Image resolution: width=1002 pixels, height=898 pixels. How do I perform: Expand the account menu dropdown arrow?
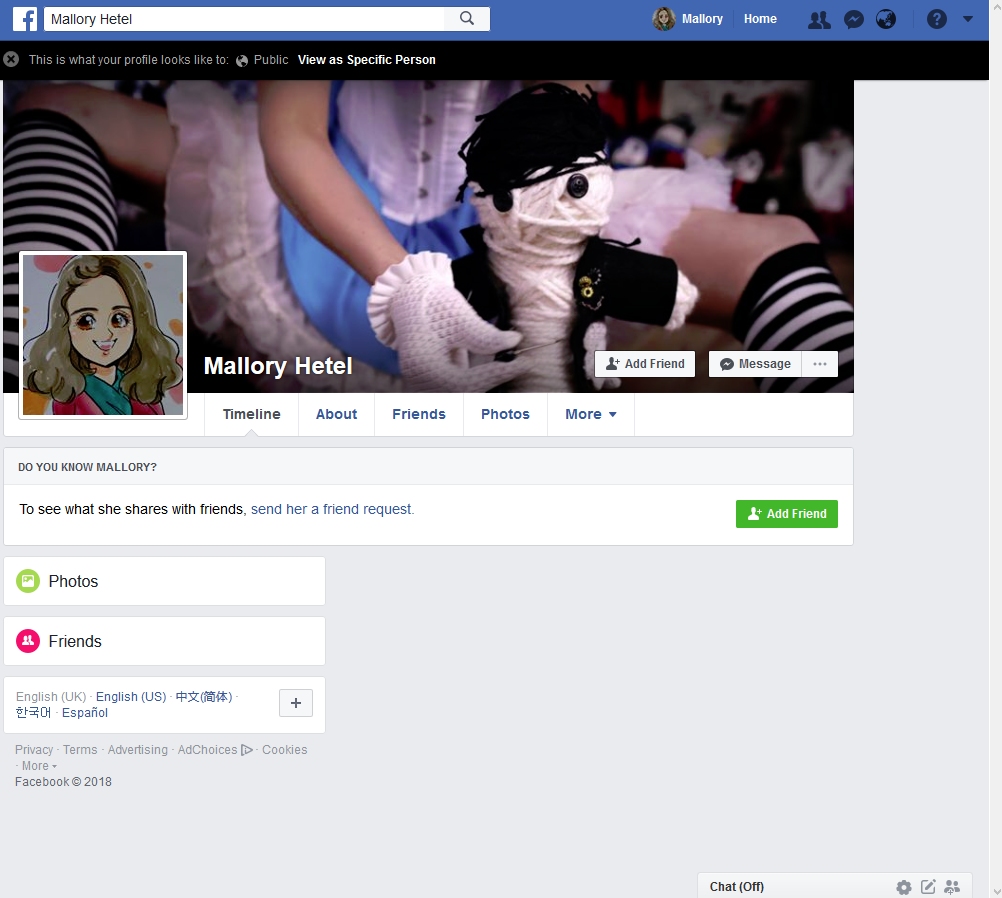click(967, 19)
